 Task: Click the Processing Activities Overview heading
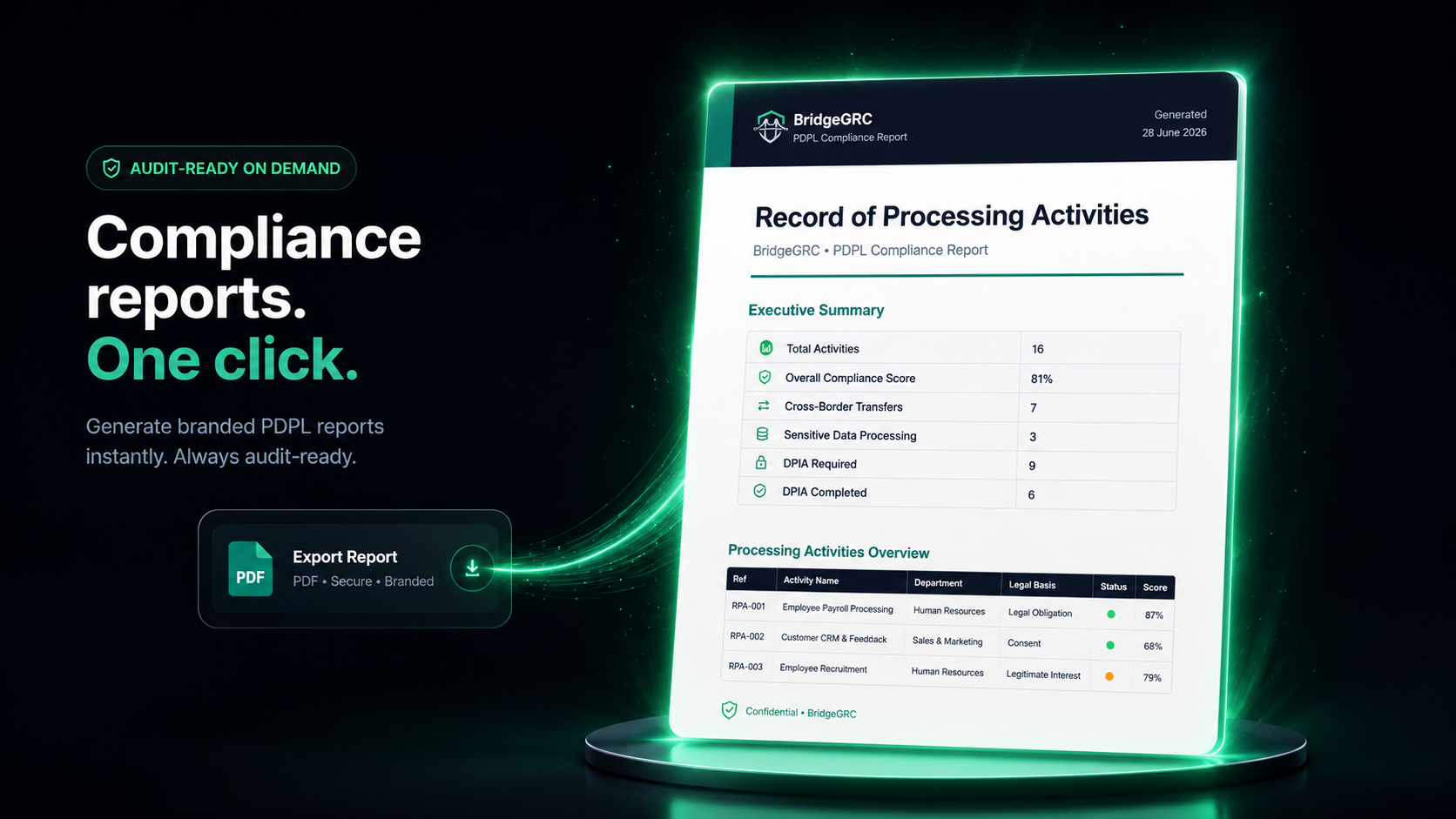pos(828,552)
